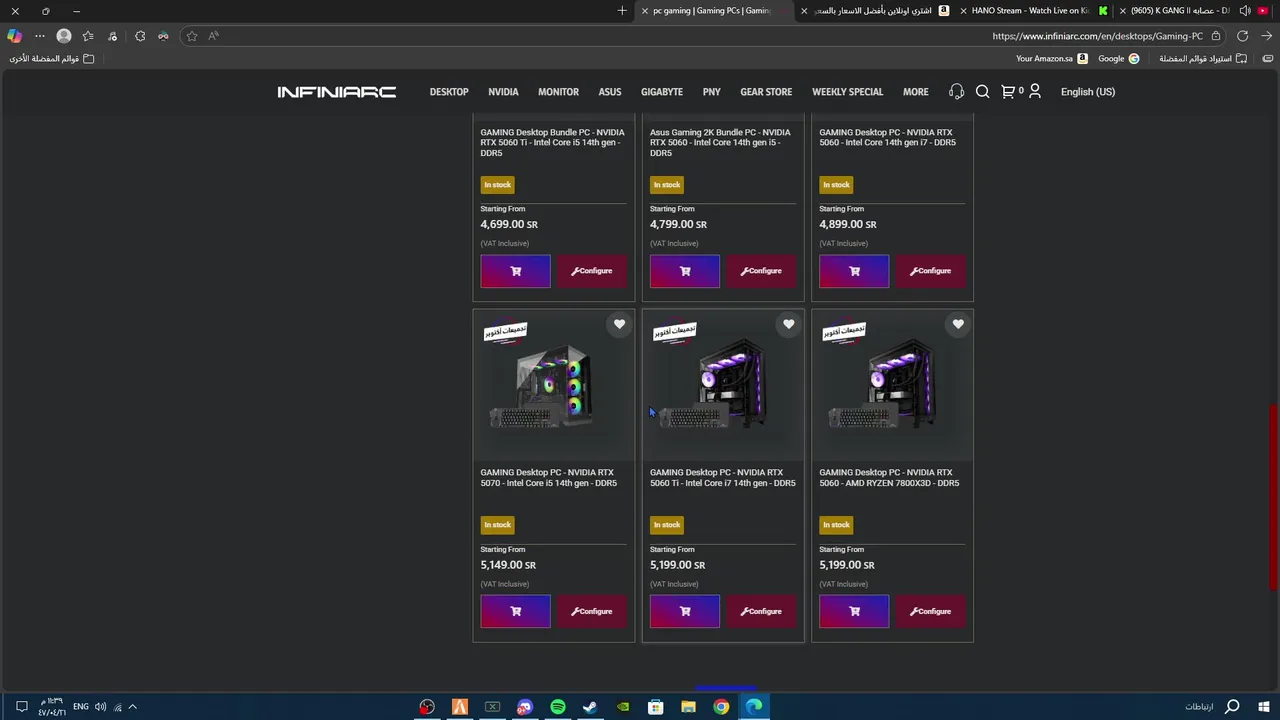Open site search magnifier icon

click(982, 92)
